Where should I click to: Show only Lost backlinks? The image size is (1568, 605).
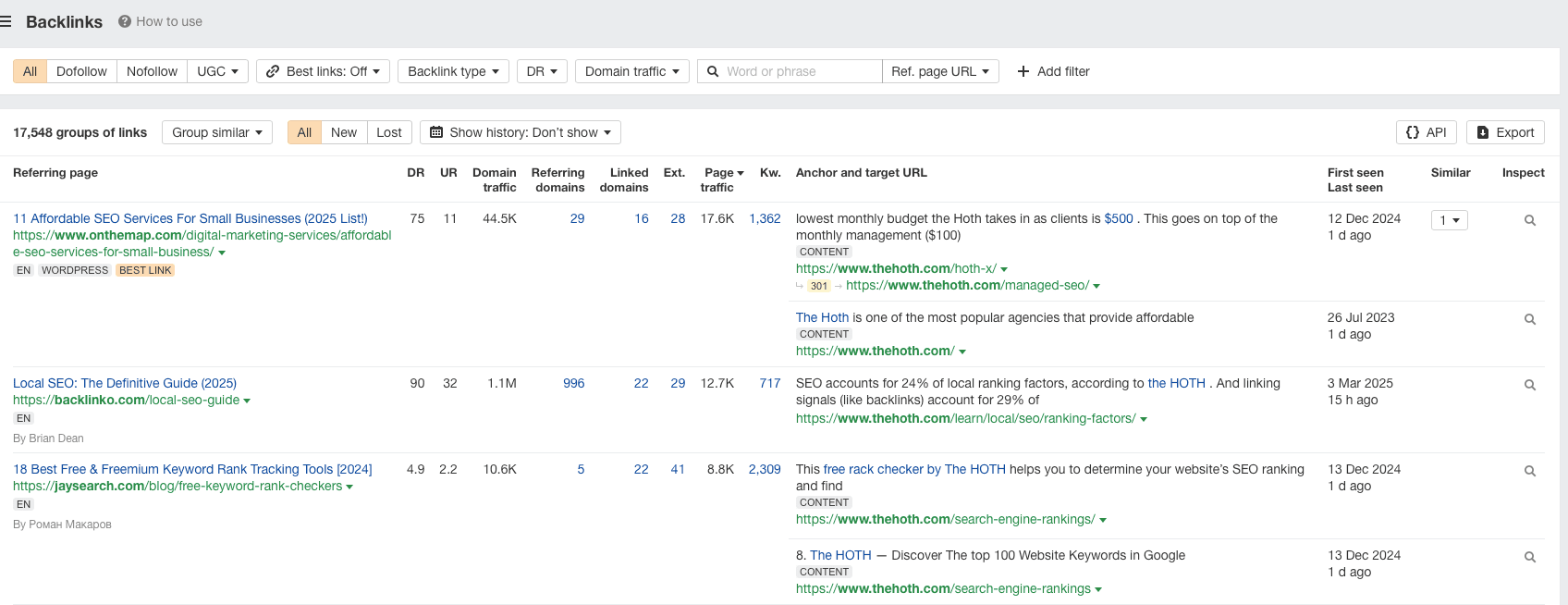tap(388, 132)
